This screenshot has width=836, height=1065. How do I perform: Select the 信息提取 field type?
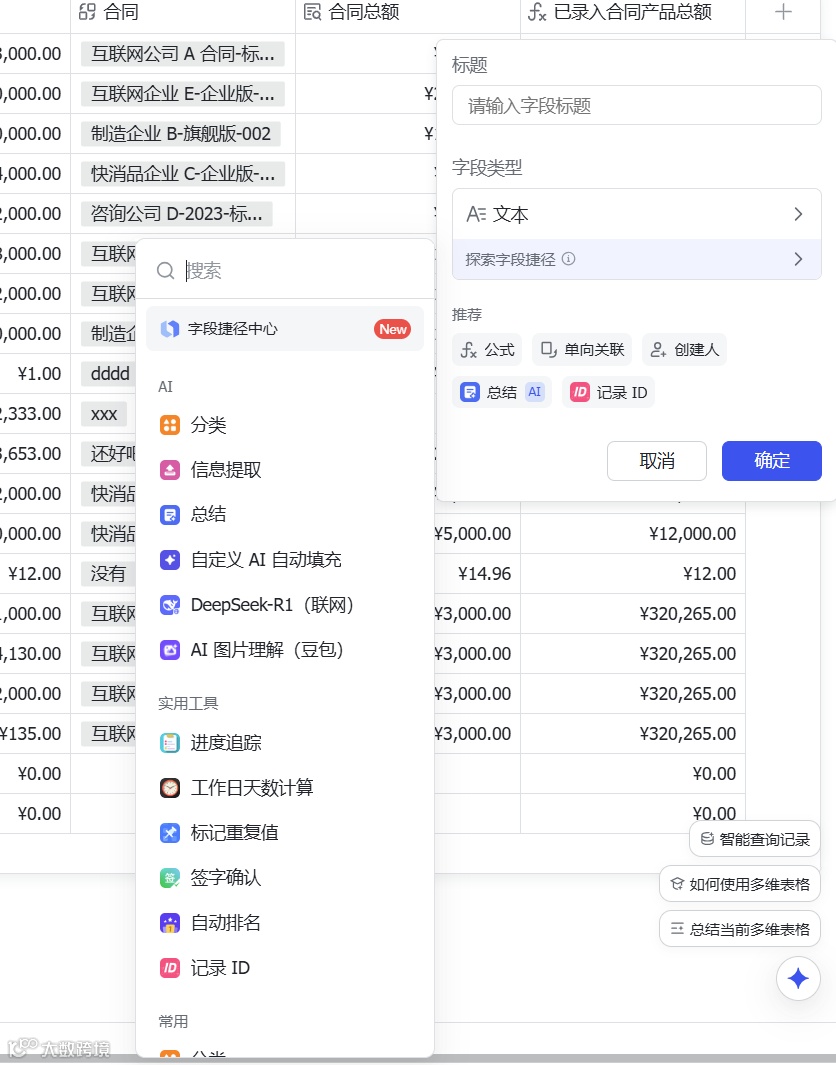click(285, 470)
